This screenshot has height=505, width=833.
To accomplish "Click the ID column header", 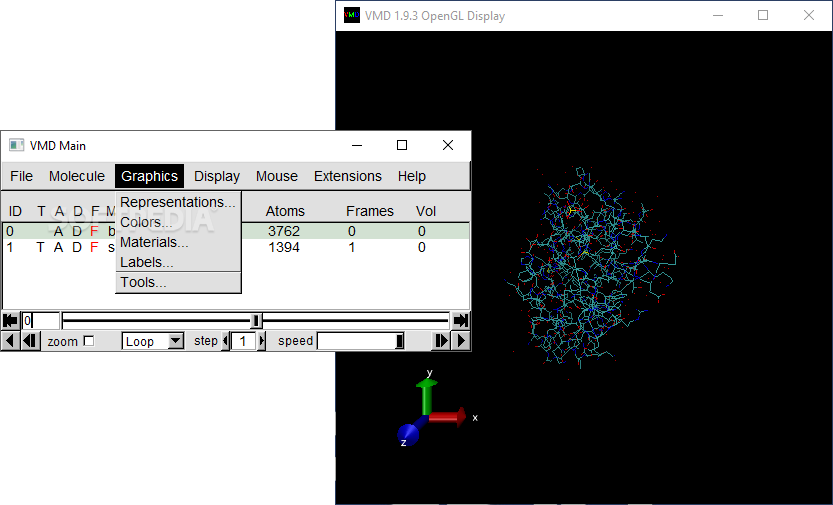I will (x=15, y=211).
